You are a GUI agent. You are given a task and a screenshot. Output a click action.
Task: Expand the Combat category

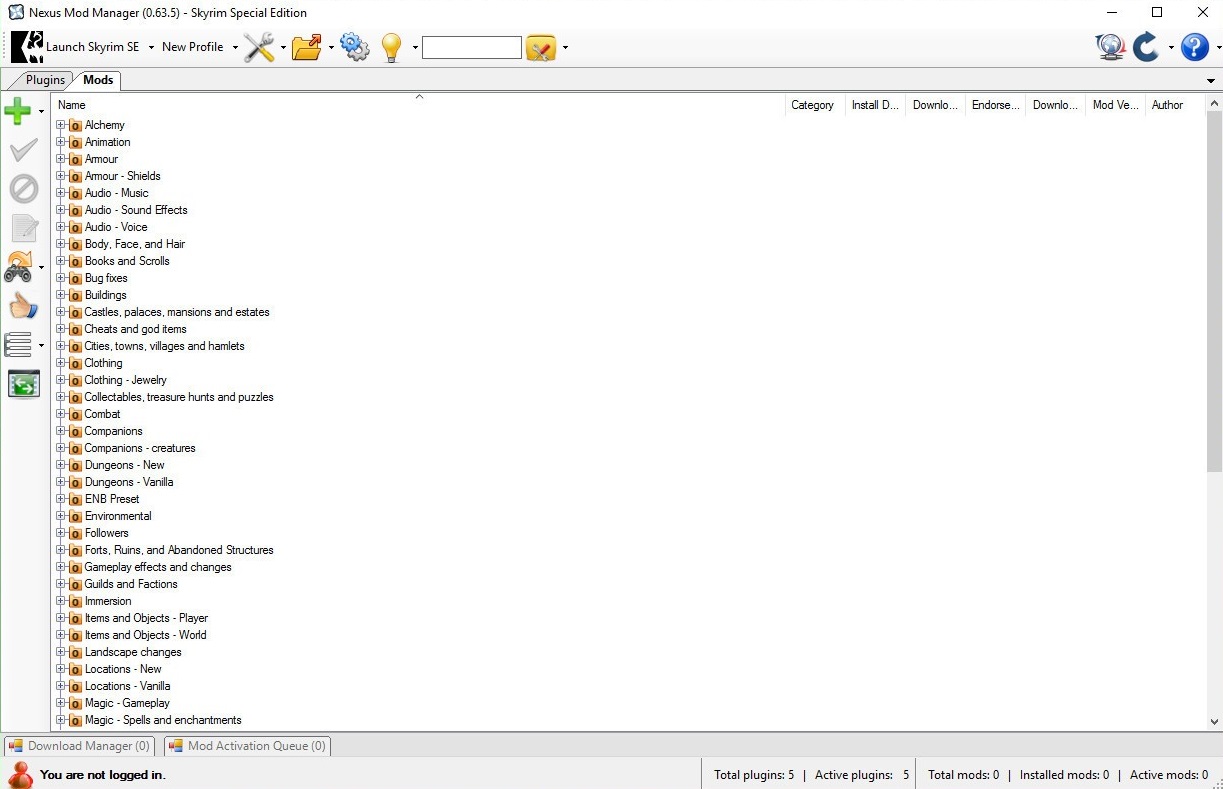pyautogui.click(x=61, y=414)
